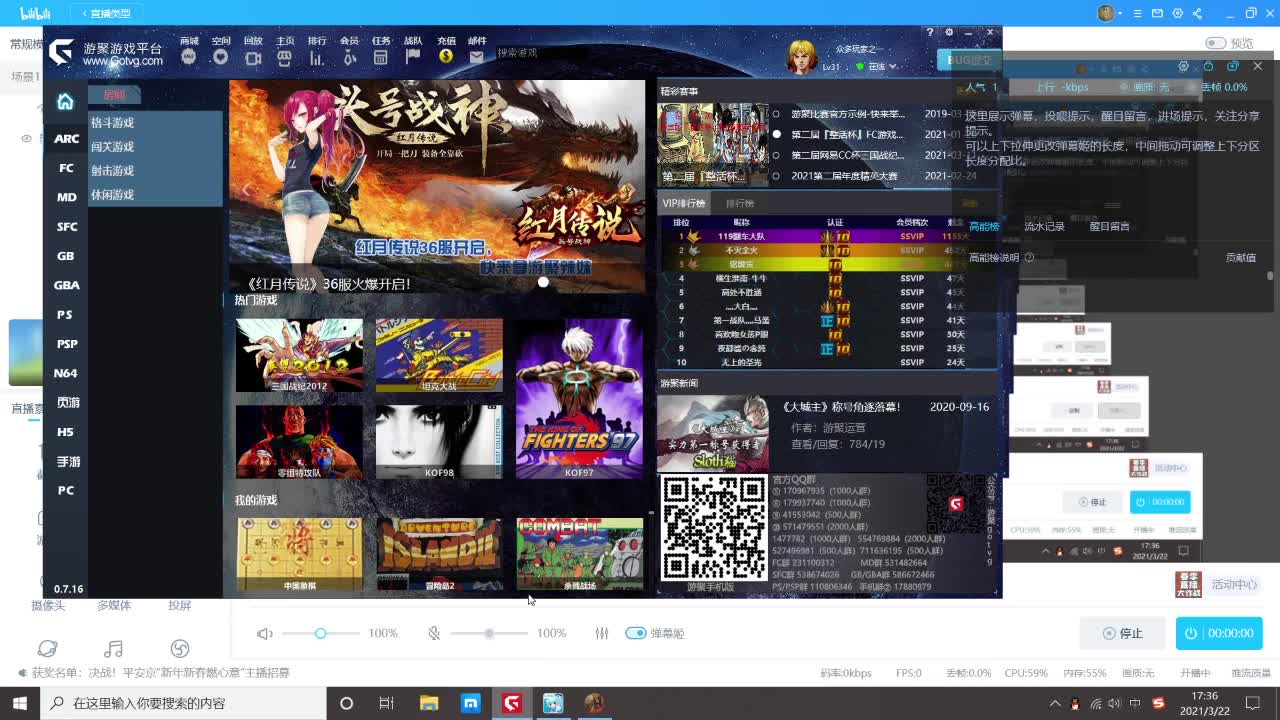Click the danmaku panel lock icon

click(1208, 66)
